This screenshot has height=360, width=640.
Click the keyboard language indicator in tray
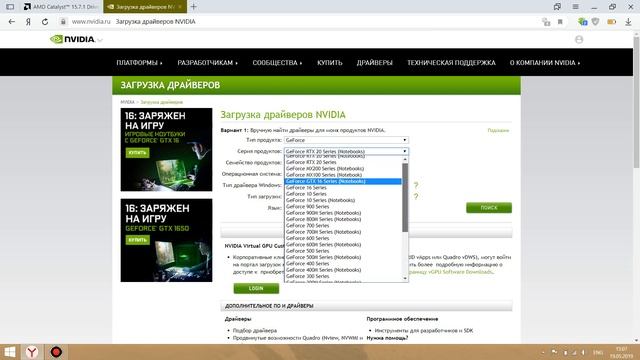598,352
